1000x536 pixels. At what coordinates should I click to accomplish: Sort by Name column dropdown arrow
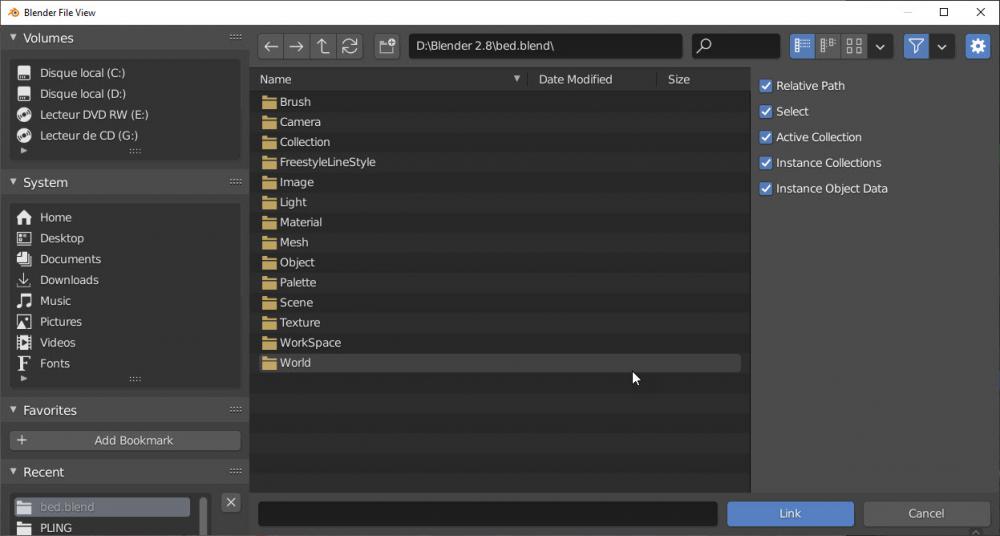point(517,78)
